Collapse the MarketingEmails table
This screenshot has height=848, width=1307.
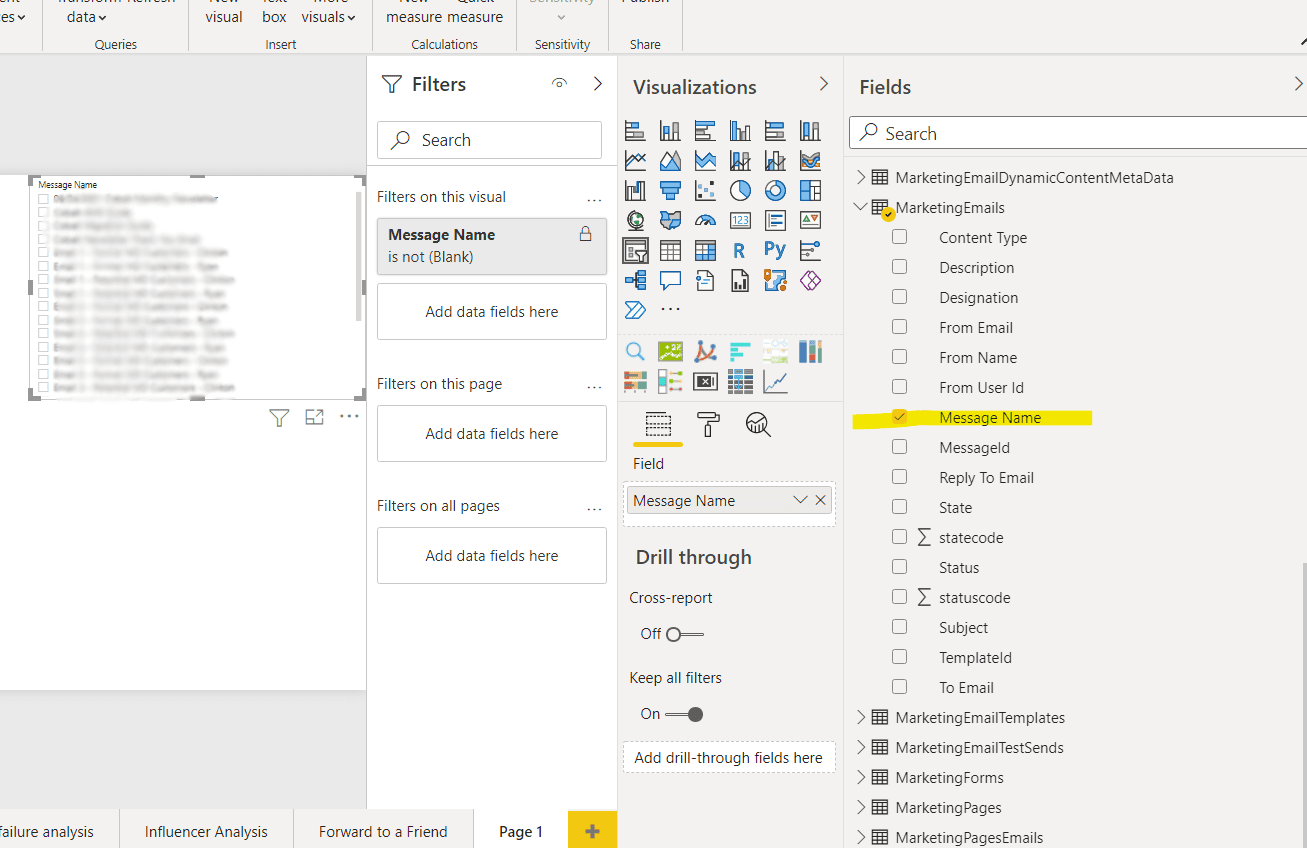861,207
